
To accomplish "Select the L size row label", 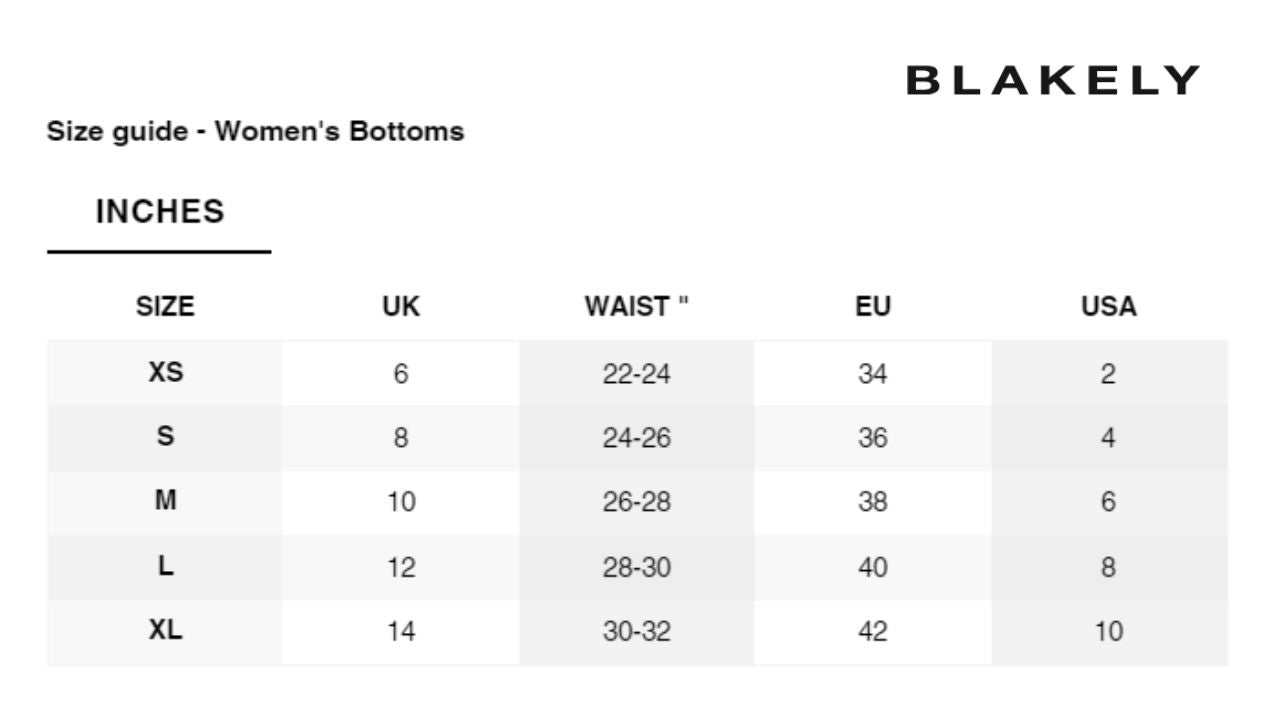I will click(x=165, y=566).
